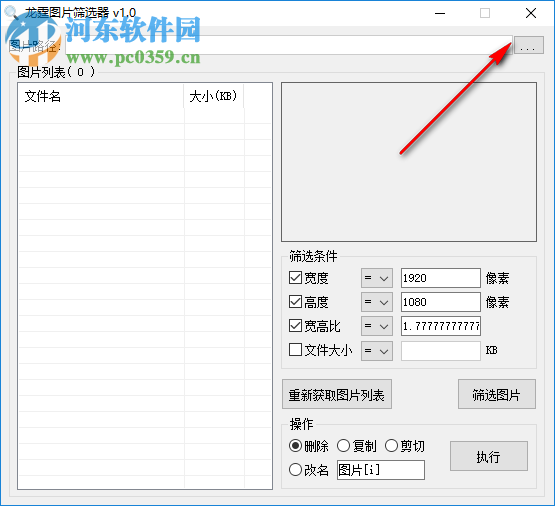Close the 龙霆图片筛选器 window

[x=531, y=13]
